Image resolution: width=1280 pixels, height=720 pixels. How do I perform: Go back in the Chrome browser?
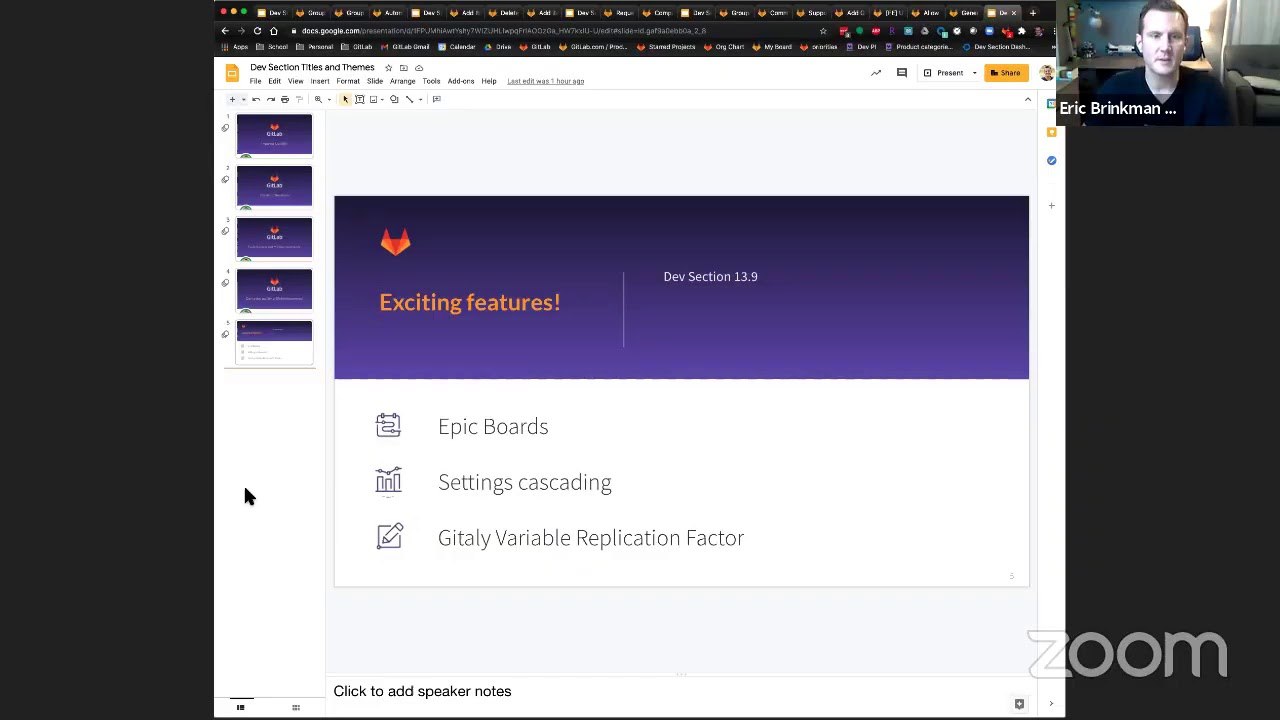tap(225, 31)
